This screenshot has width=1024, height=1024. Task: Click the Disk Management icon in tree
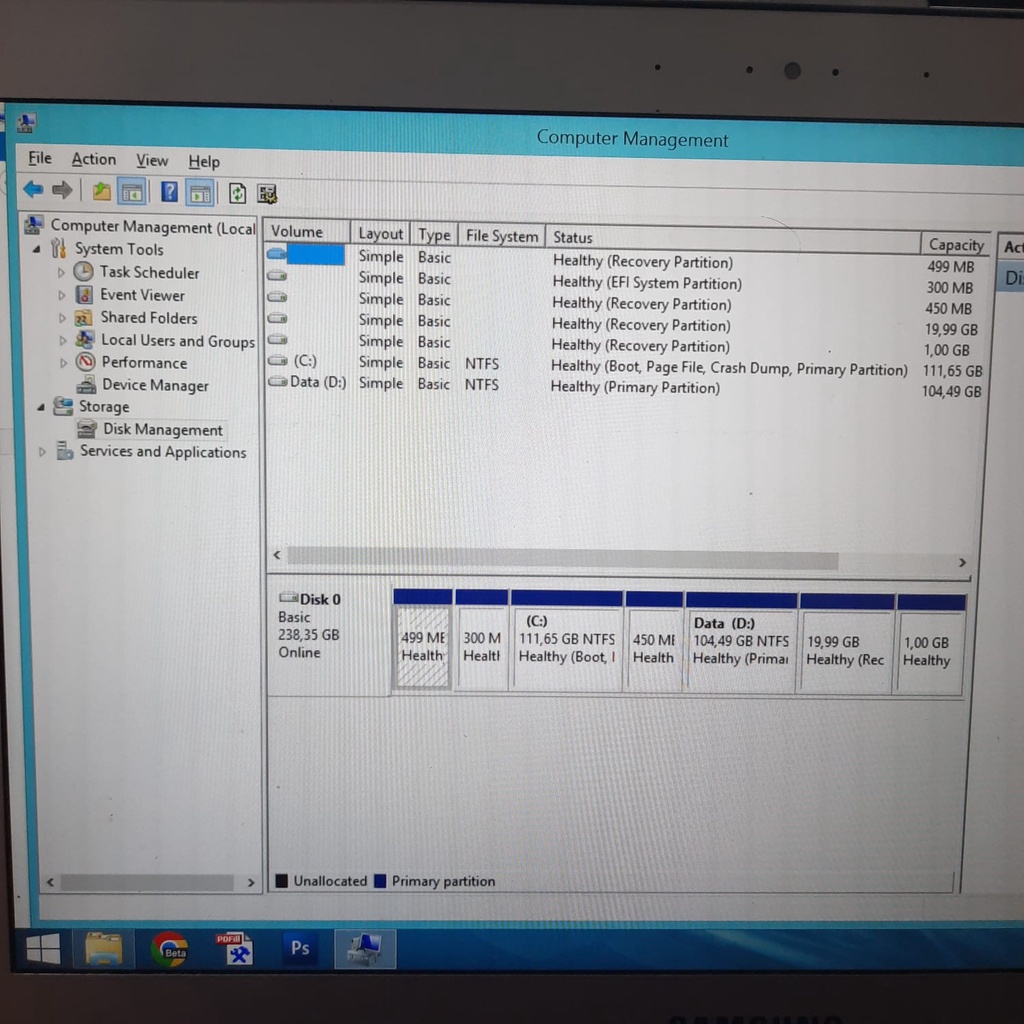pos(87,429)
